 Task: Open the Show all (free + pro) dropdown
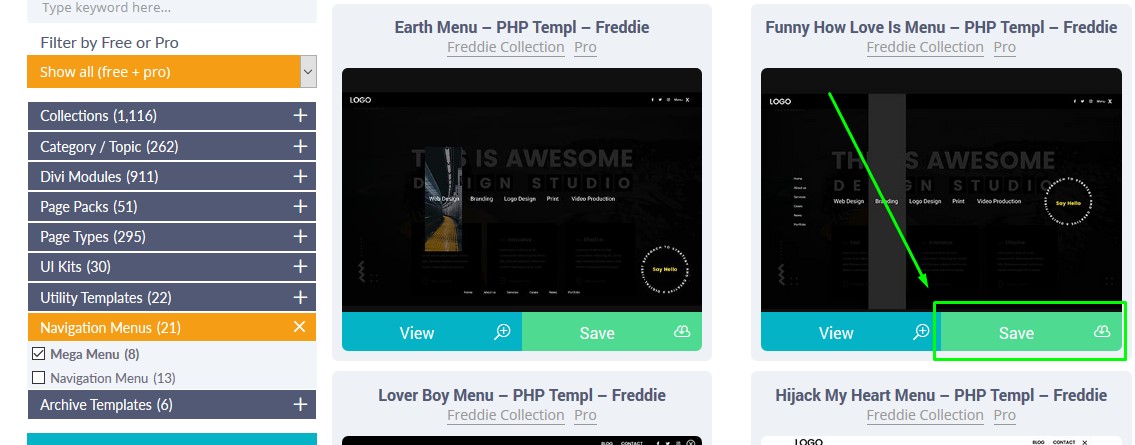click(x=172, y=72)
